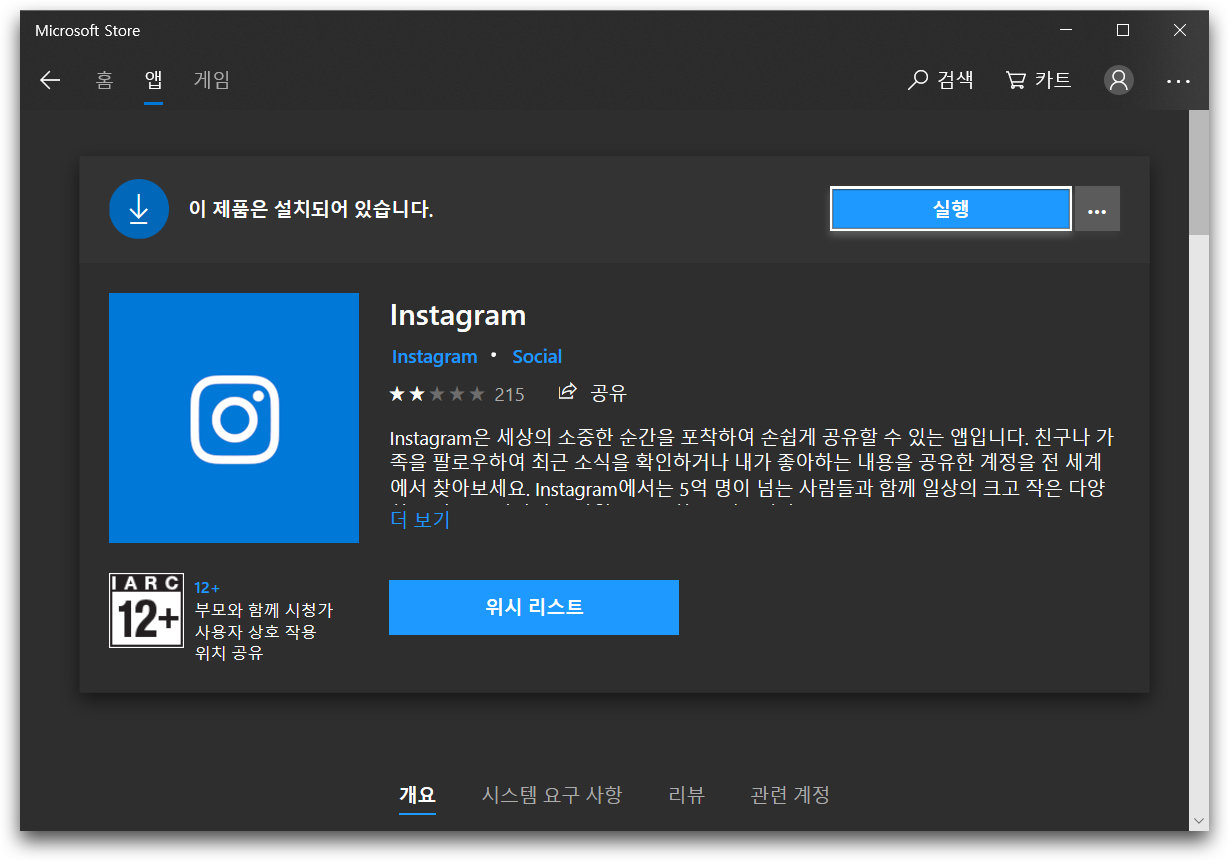The image size is (1229, 861).
Task: Click the IARC 12+ rating badge
Action: click(x=146, y=610)
